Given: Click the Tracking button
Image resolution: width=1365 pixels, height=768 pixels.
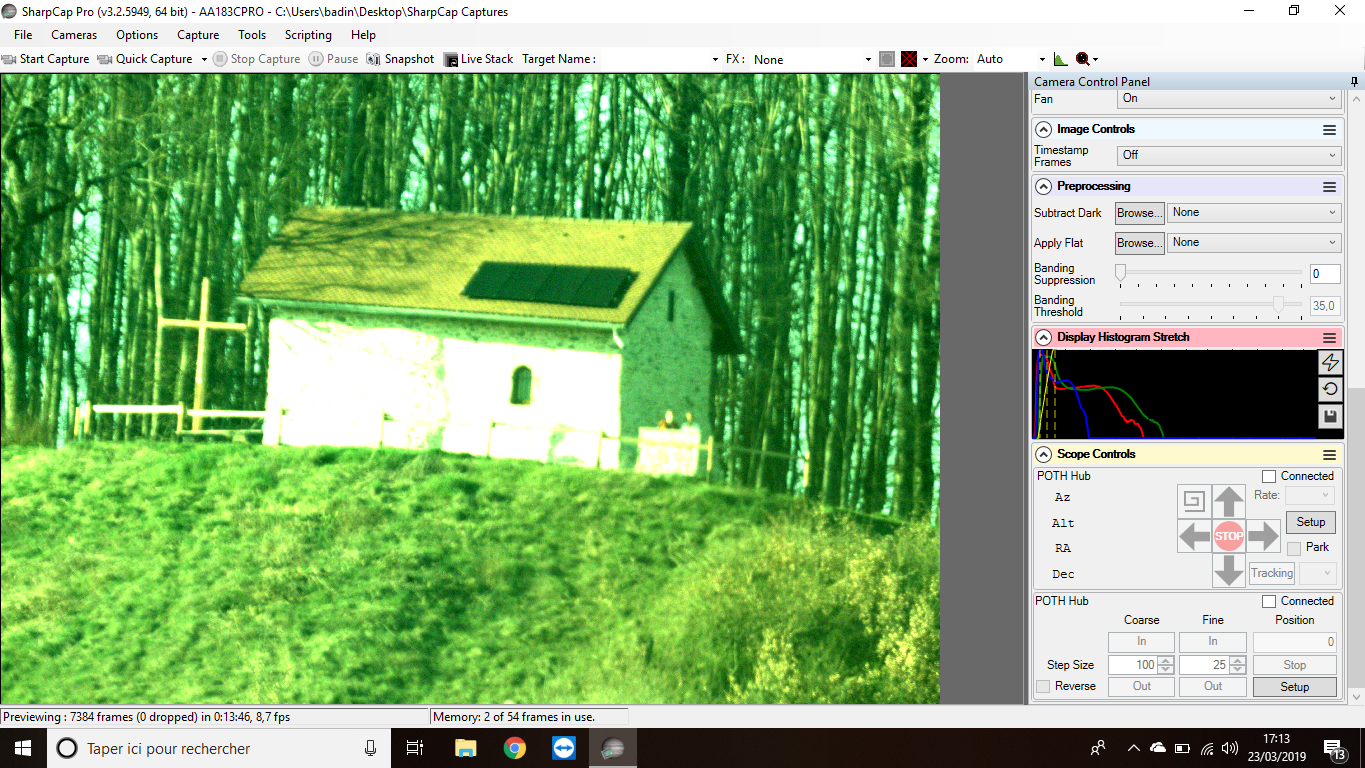Looking at the screenshot, I should 1271,574.
